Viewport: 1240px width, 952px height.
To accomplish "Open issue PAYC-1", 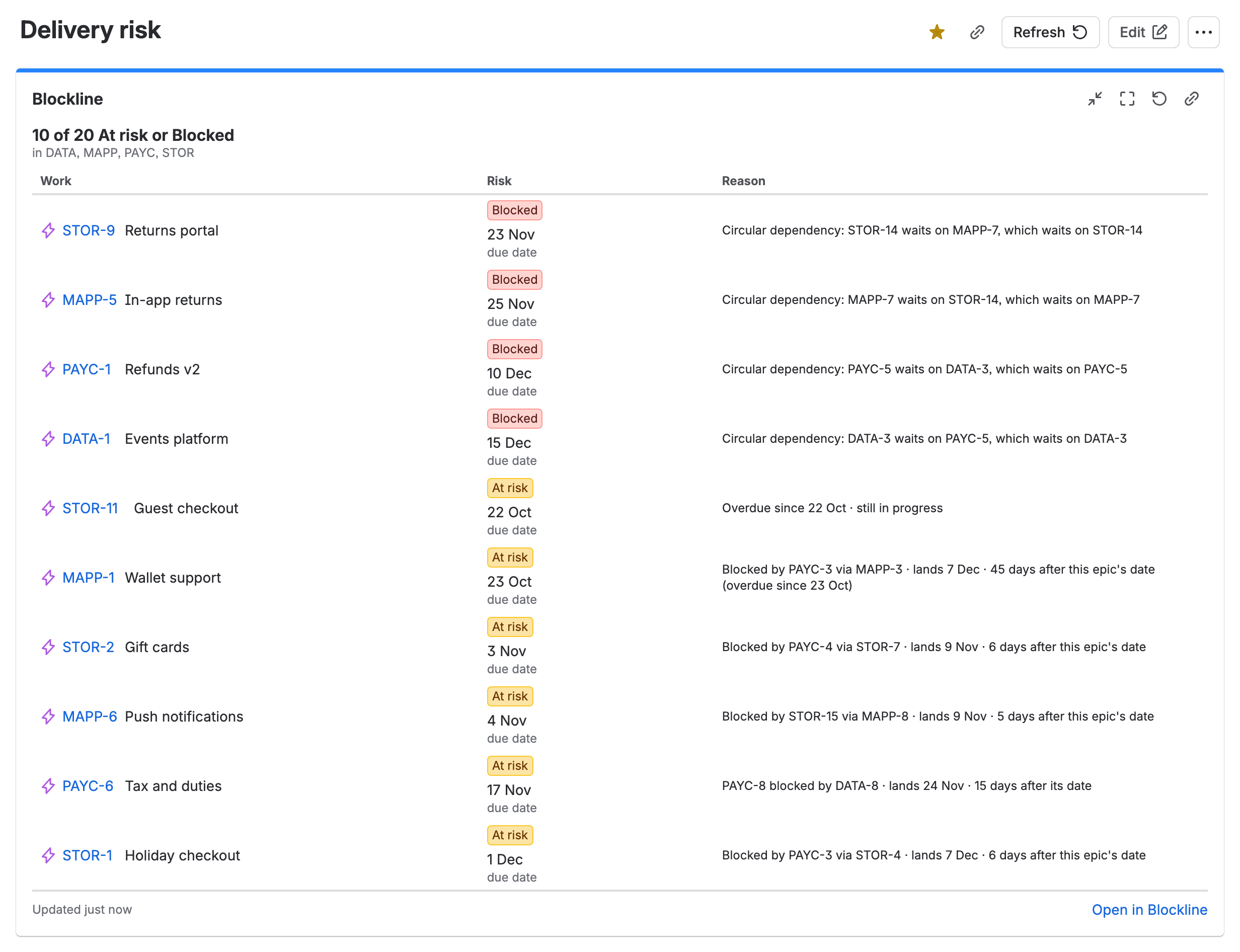I will (87, 369).
